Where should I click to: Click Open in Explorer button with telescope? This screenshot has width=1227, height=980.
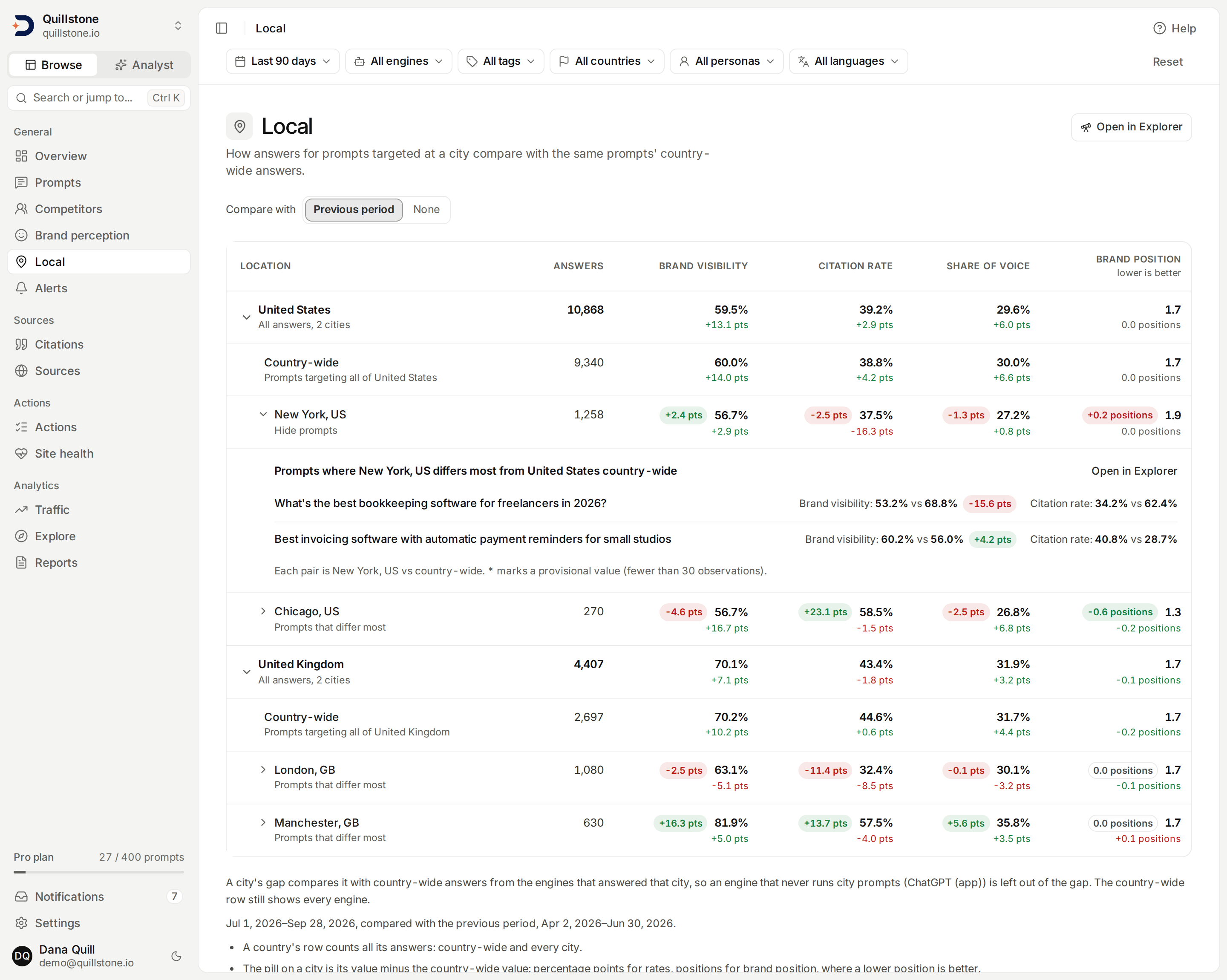pyautogui.click(x=1131, y=127)
